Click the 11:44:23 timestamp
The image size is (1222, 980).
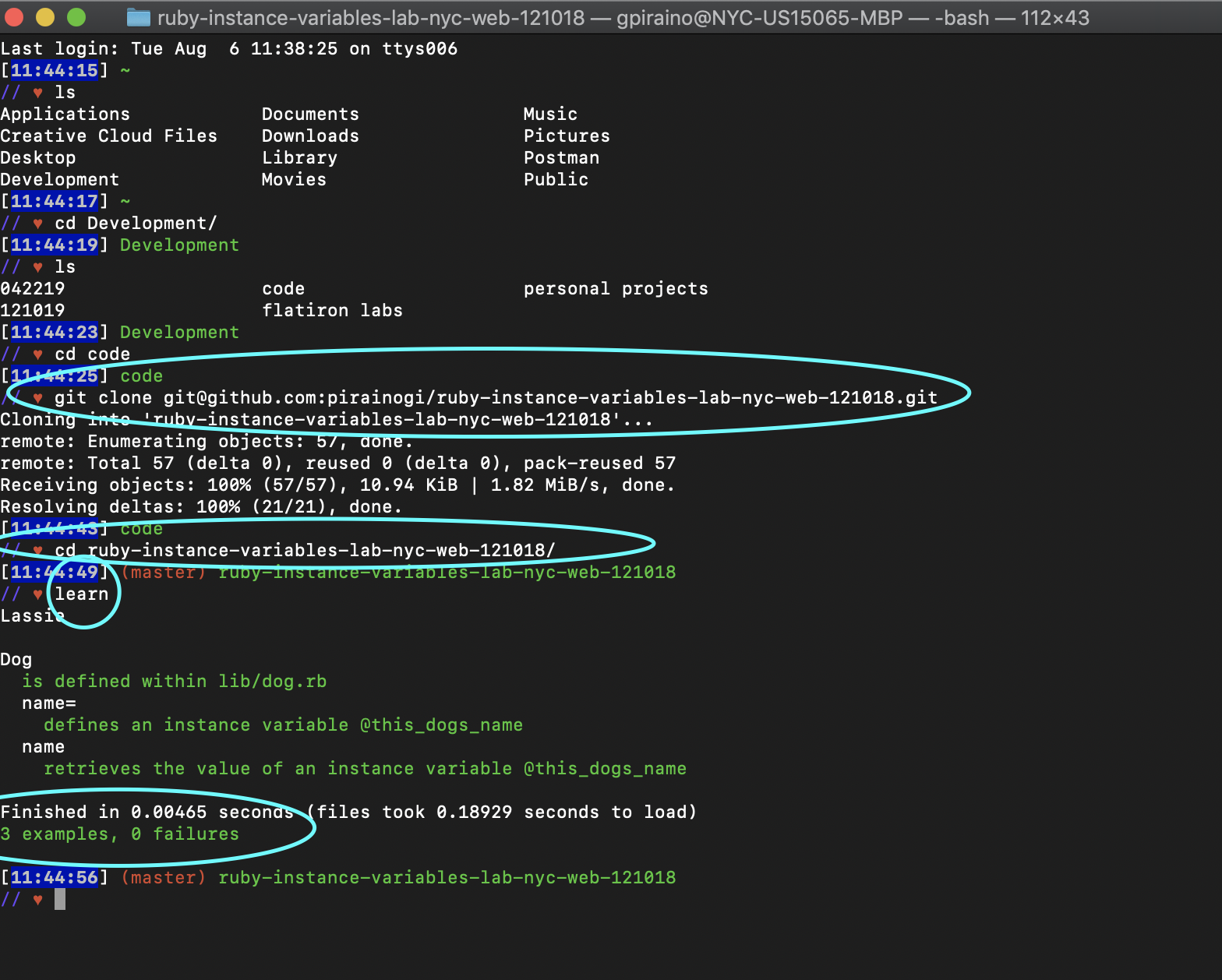[55, 332]
